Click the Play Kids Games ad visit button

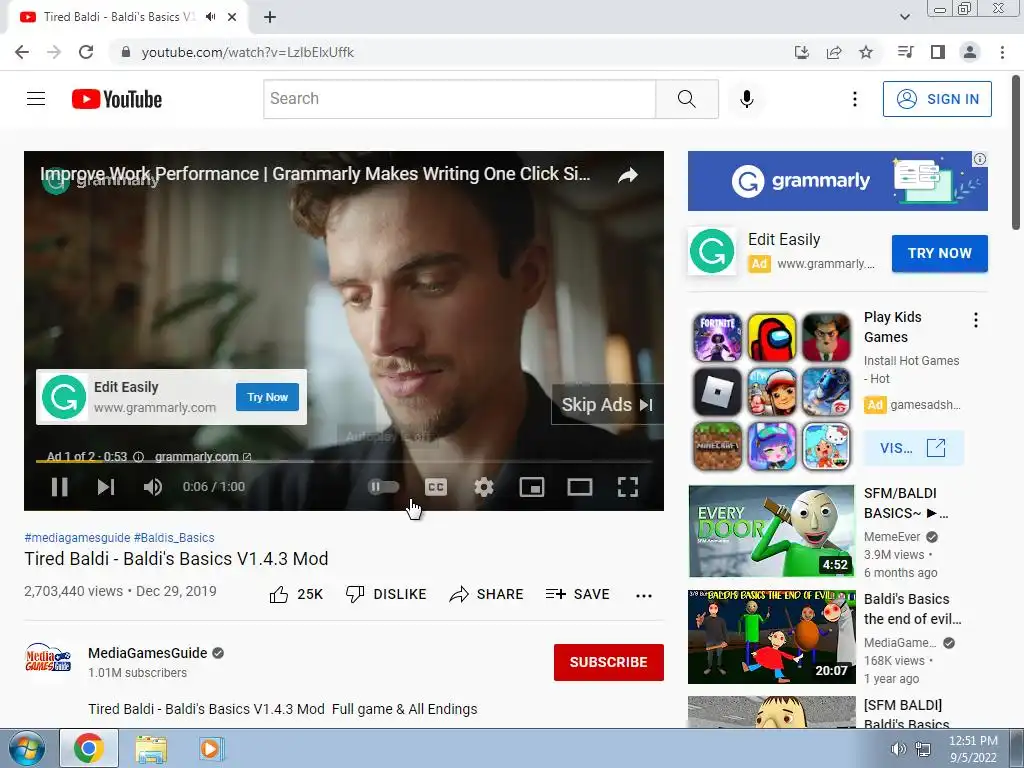coord(913,448)
